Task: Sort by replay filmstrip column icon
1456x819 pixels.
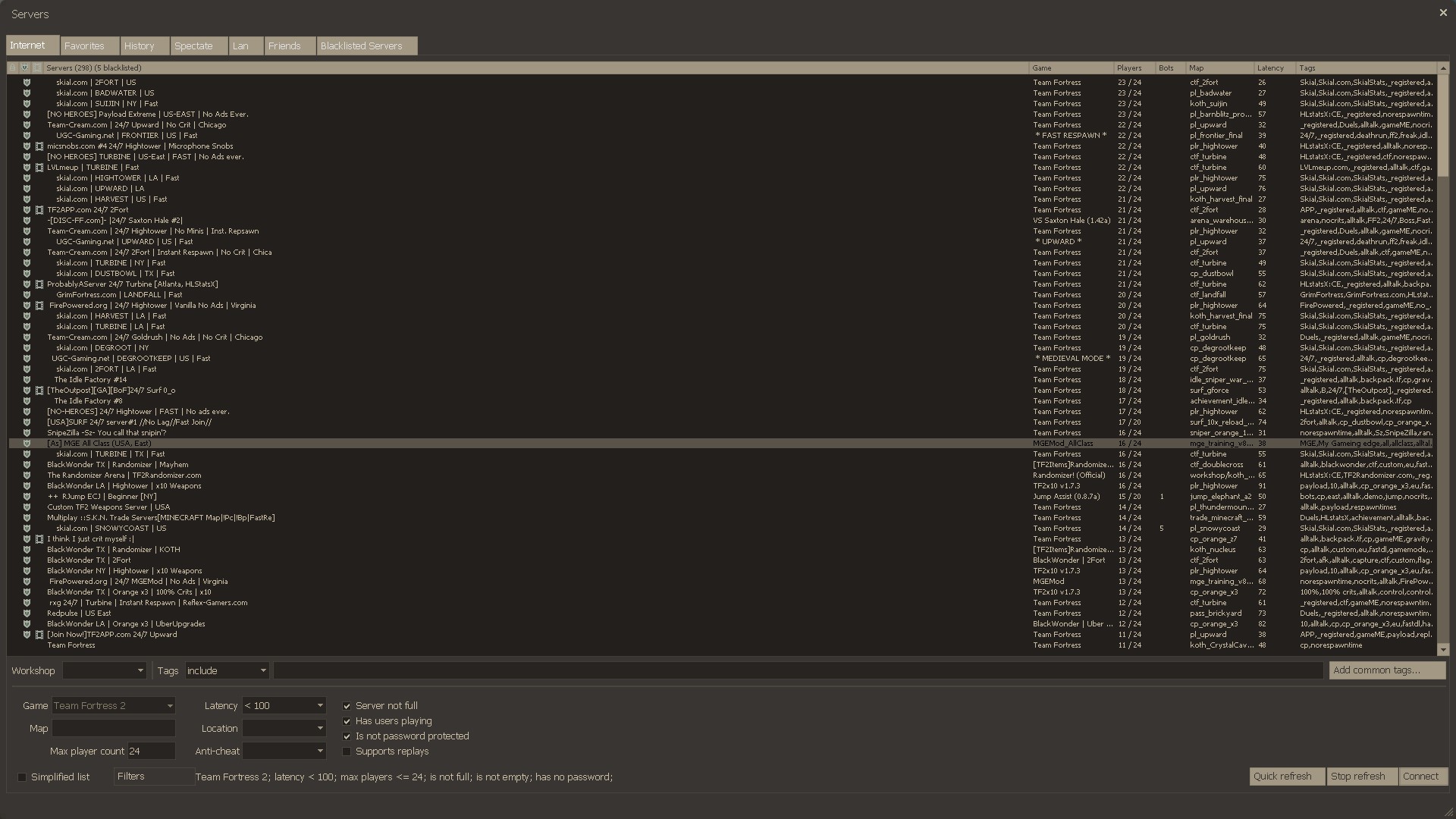Action: click(37, 68)
